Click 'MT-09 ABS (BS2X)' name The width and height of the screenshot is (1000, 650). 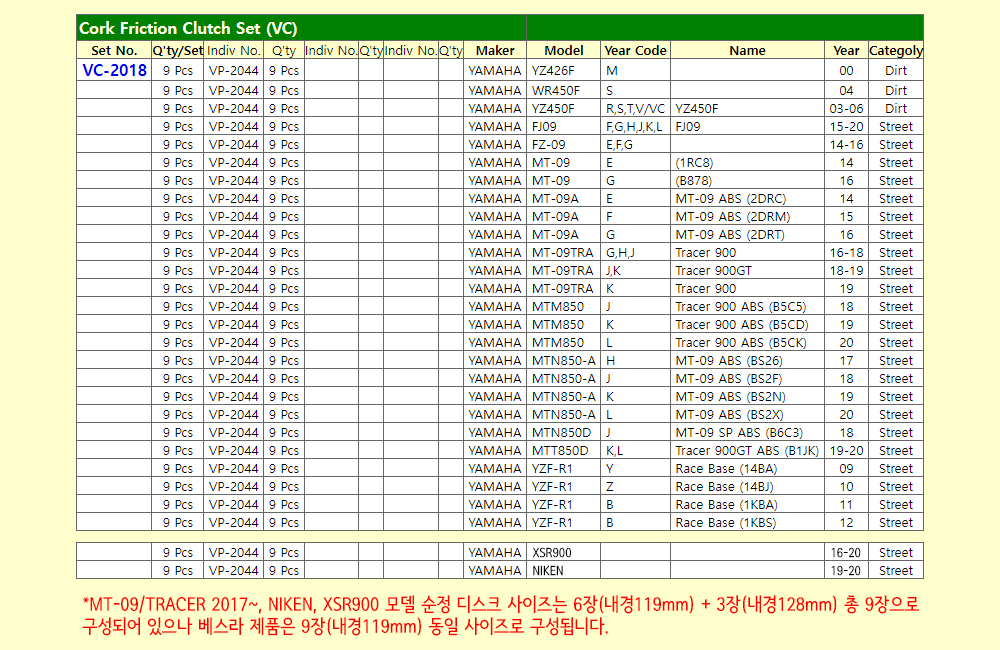tap(730, 415)
